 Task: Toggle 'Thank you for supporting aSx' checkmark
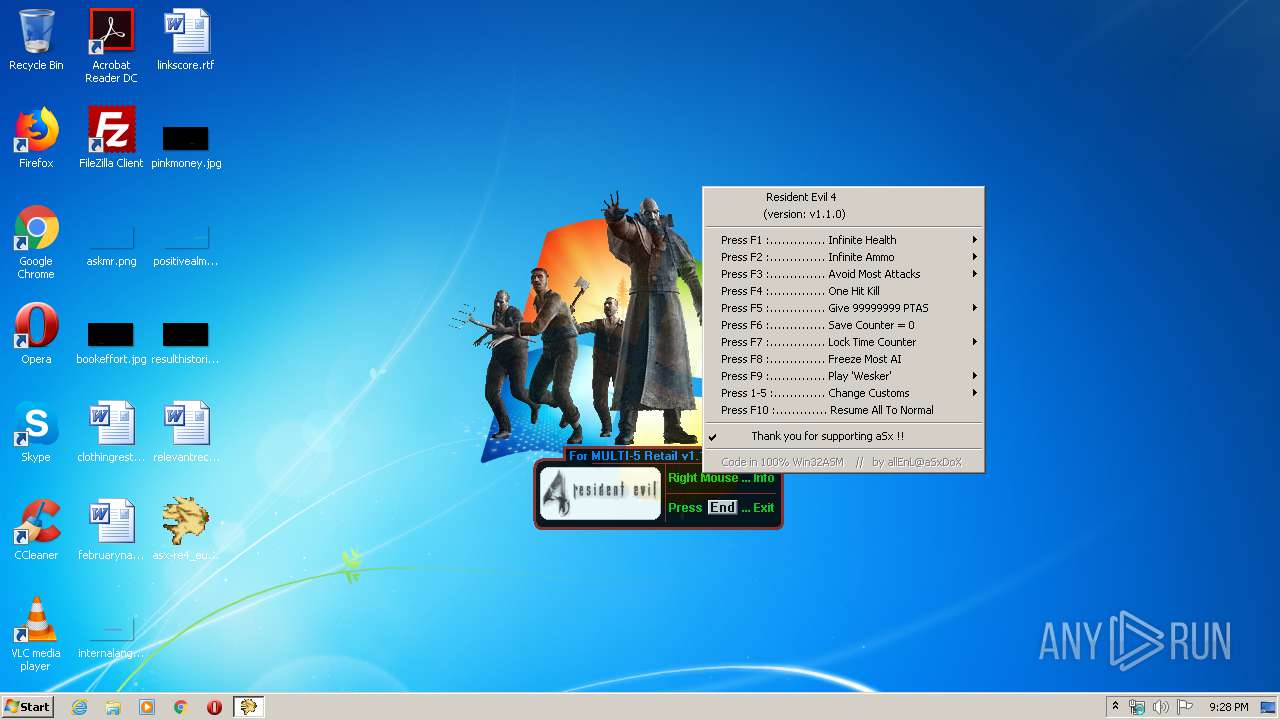[713, 436]
